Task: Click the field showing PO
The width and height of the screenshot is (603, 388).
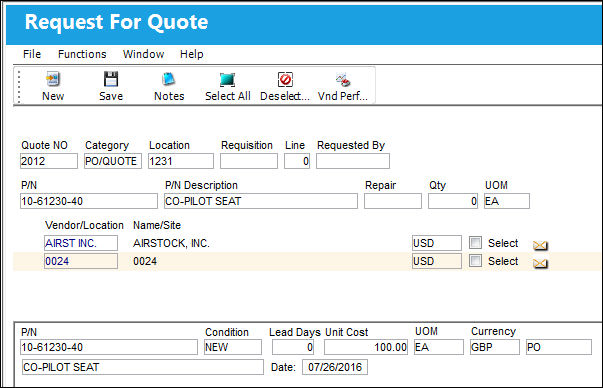Action: tap(559, 347)
